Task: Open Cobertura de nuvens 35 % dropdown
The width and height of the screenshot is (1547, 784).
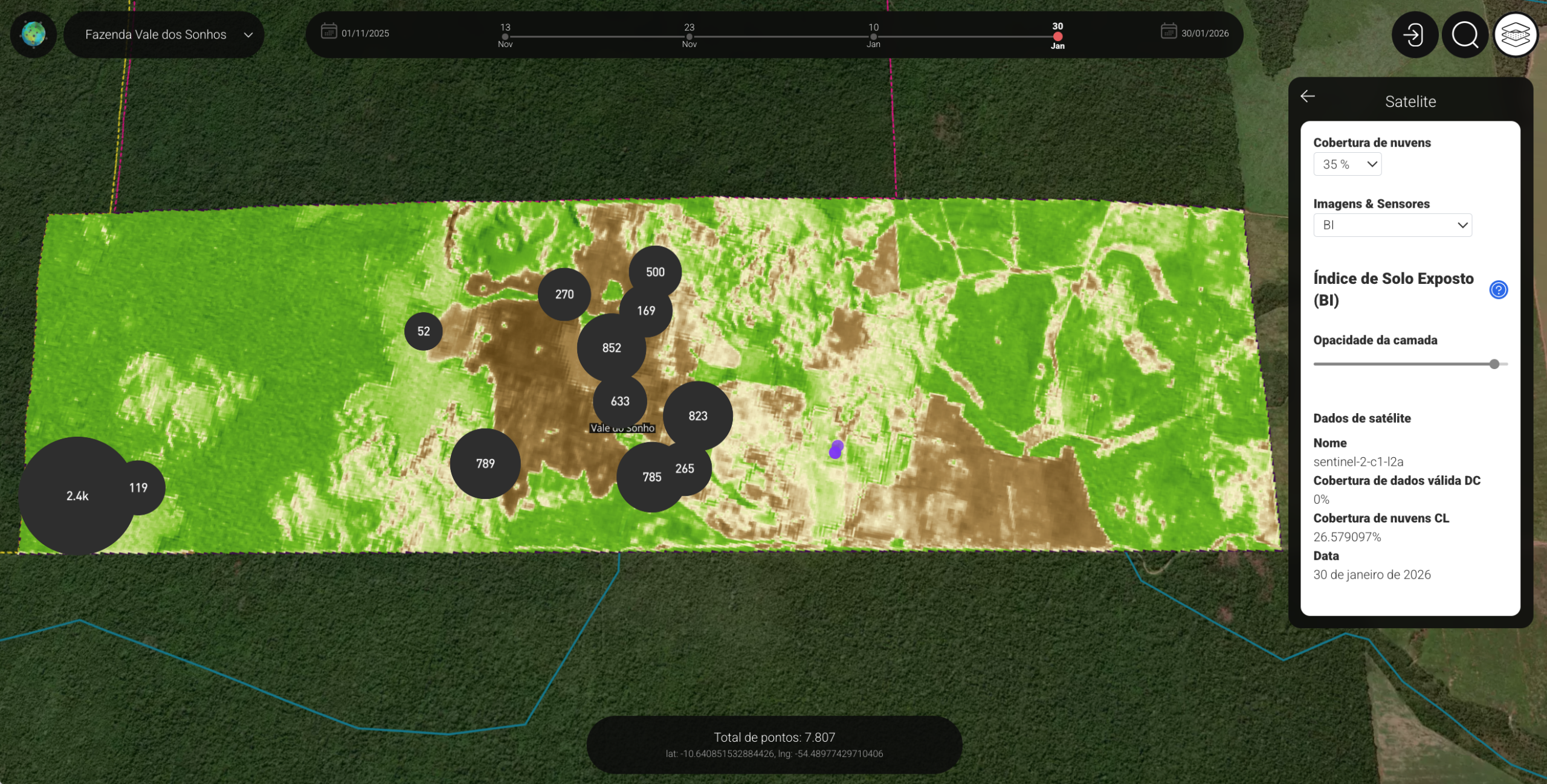Action: pos(1347,164)
